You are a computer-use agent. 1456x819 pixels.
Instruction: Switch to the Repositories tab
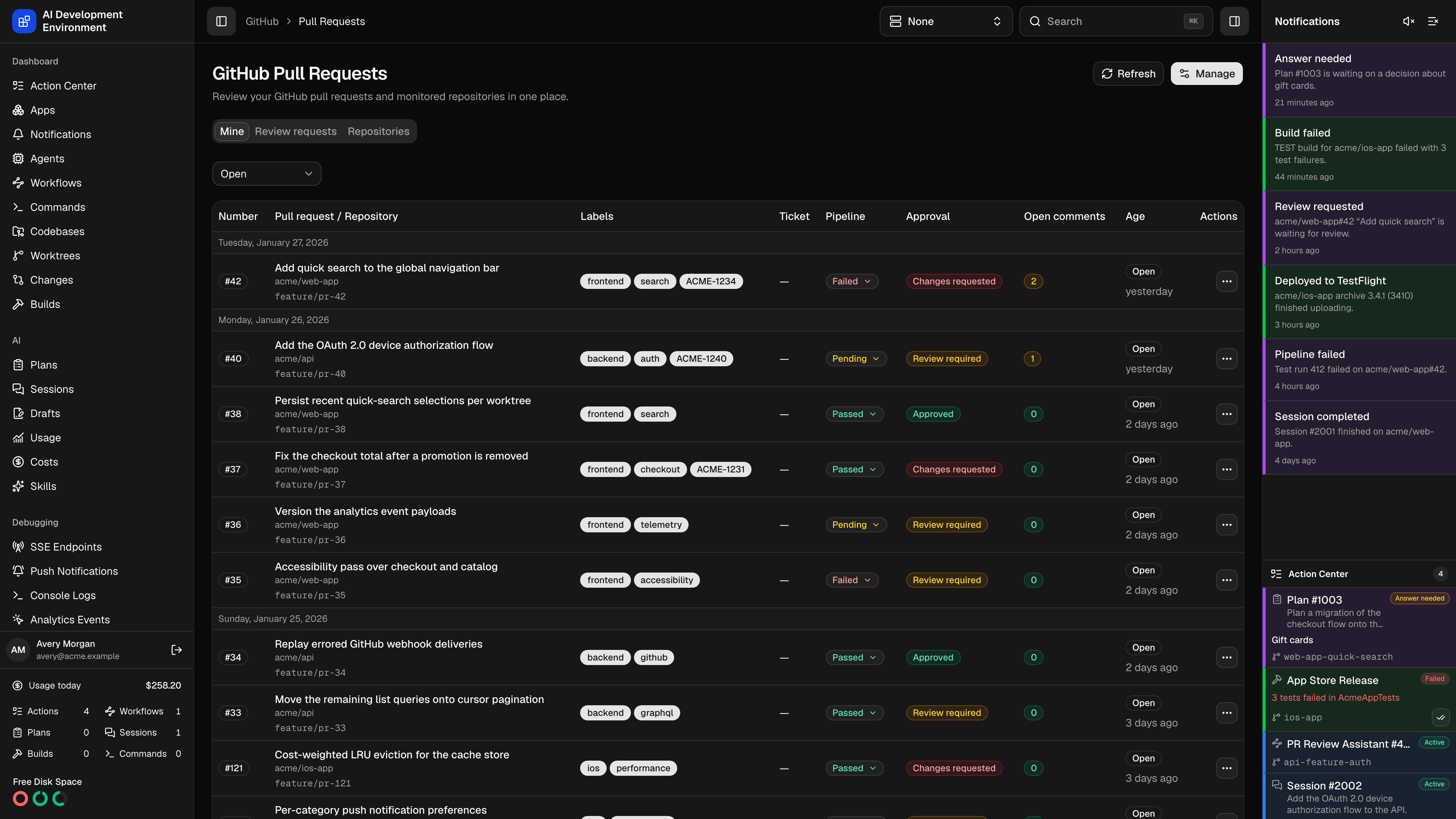[378, 132]
